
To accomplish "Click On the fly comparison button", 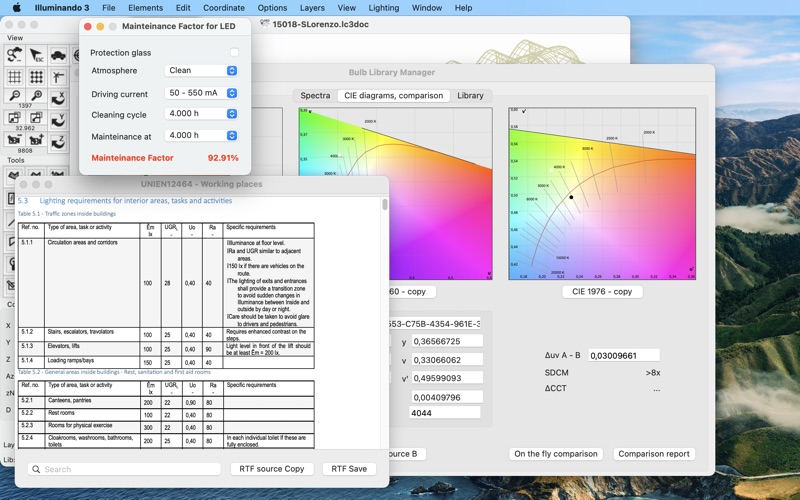I will tap(556, 454).
